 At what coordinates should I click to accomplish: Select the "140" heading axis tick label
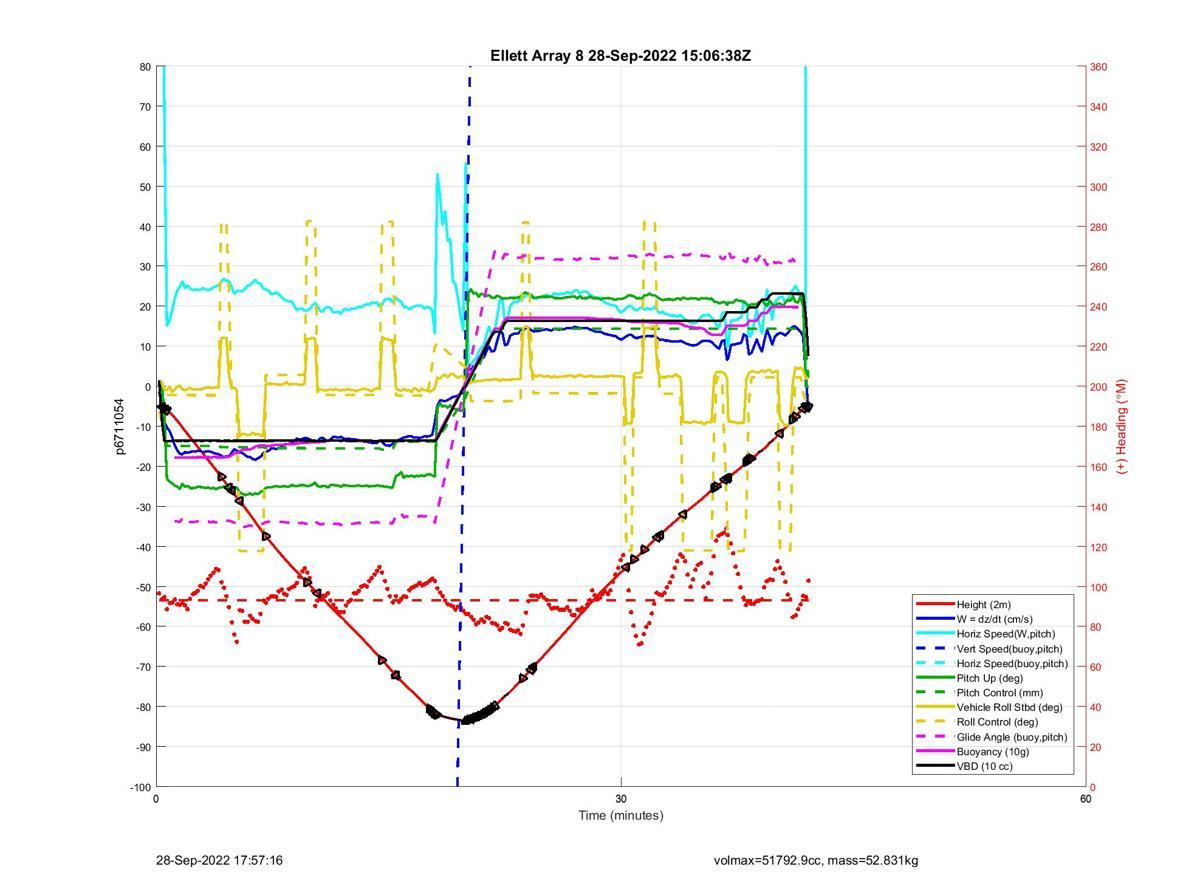coord(1099,507)
